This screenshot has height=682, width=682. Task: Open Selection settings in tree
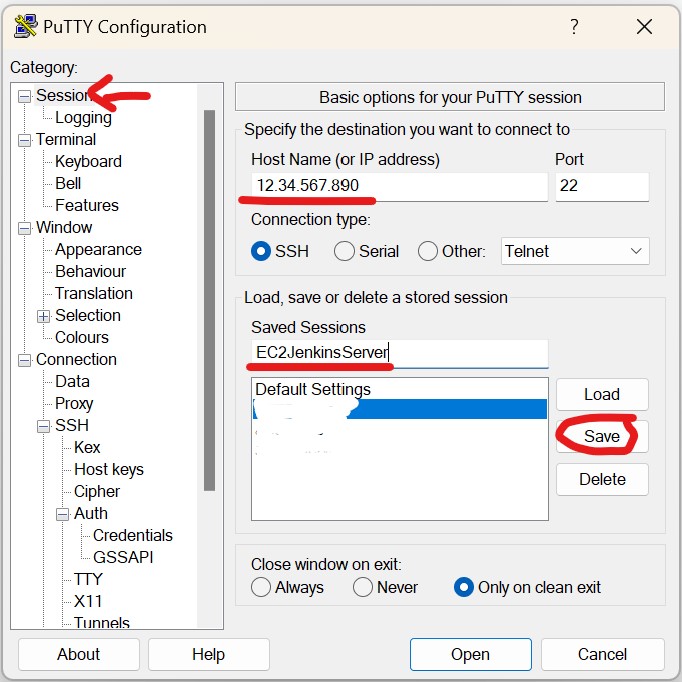(x=88, y=315)
